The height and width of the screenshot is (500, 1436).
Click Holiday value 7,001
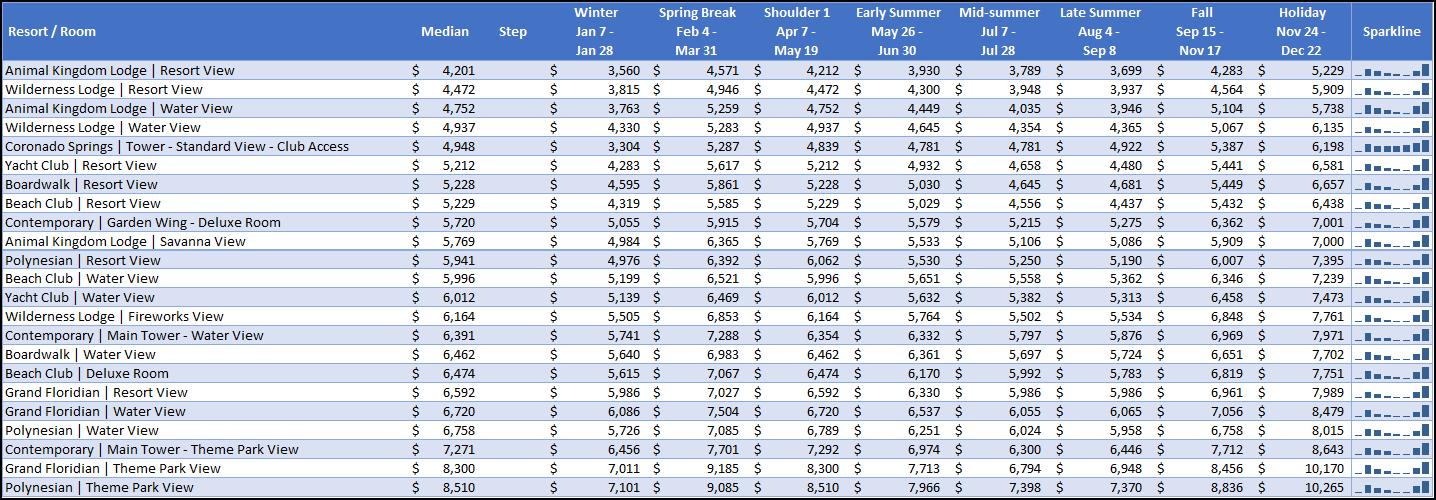(1327, 222)
